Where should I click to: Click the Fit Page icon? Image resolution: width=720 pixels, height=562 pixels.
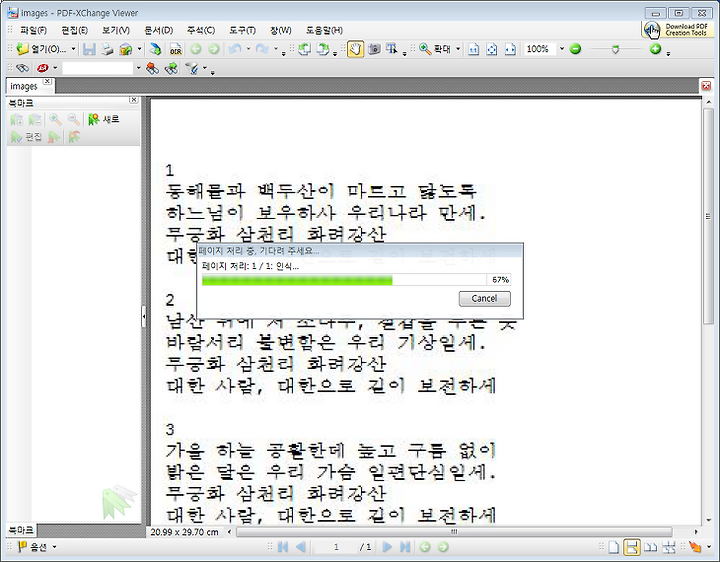point(491,49)
